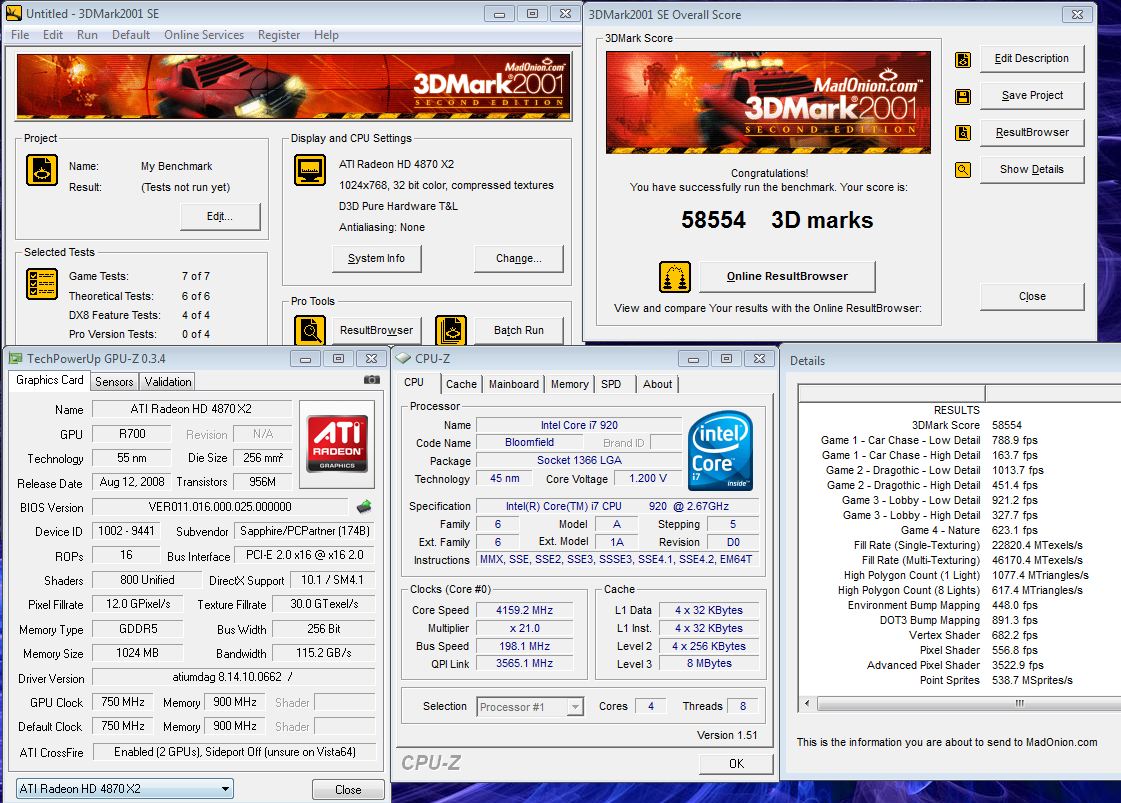Open the Edit menu in 3DMark2001
Screen dimensions: 1121x803
click(x=53, y=34)
